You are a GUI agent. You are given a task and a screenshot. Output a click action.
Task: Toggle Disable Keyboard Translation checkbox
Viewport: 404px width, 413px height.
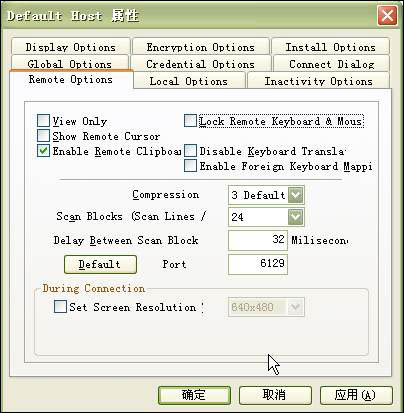(190, 151)
